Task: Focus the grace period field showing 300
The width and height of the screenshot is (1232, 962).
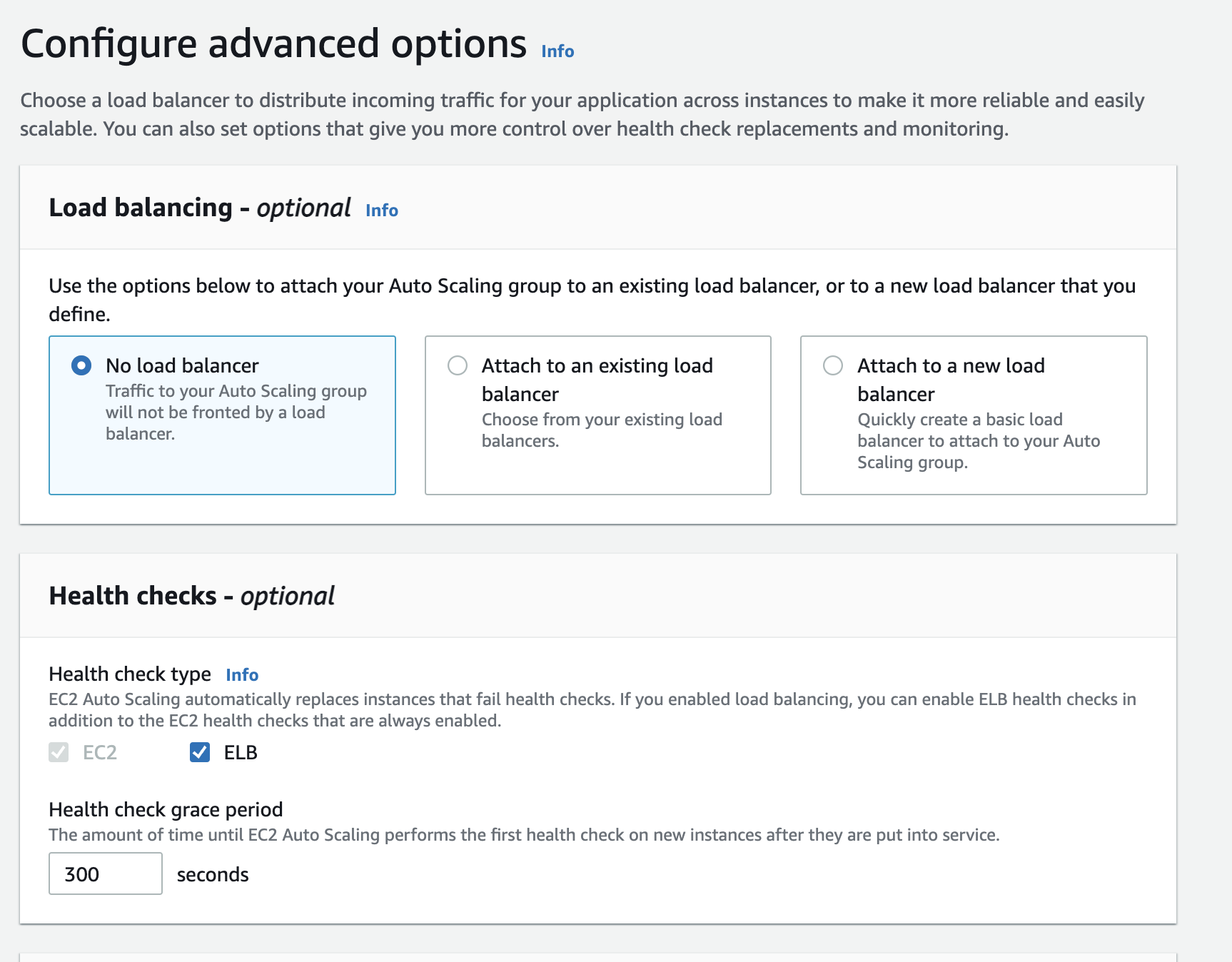Action: pyautogui.click(x=105, y=874)
